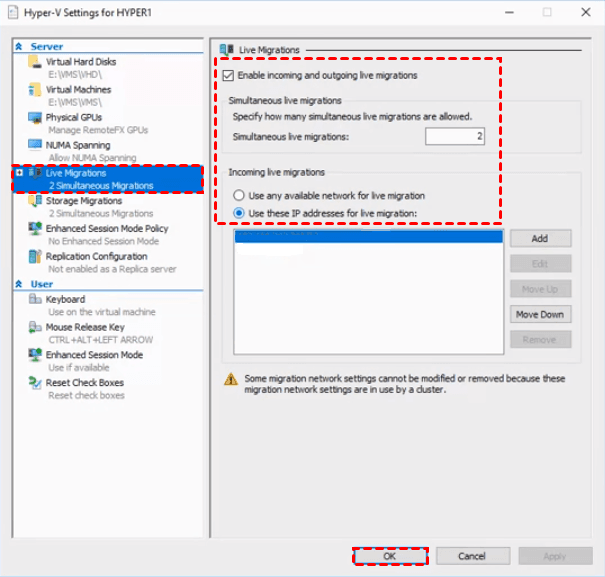Click the Live Migrations header icon in right pane
Viewport: 605px width, 577px height.
tap(226, 50)
